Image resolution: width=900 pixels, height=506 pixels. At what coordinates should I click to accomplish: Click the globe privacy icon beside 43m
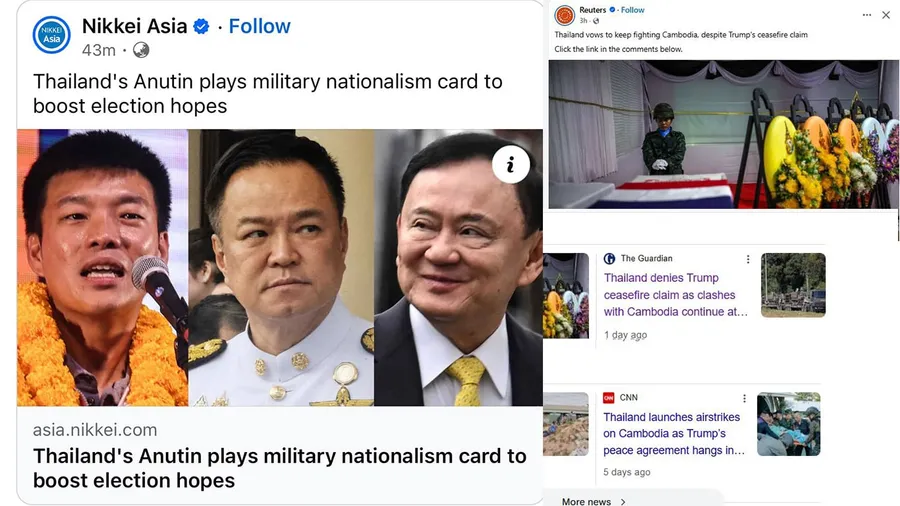141,50
